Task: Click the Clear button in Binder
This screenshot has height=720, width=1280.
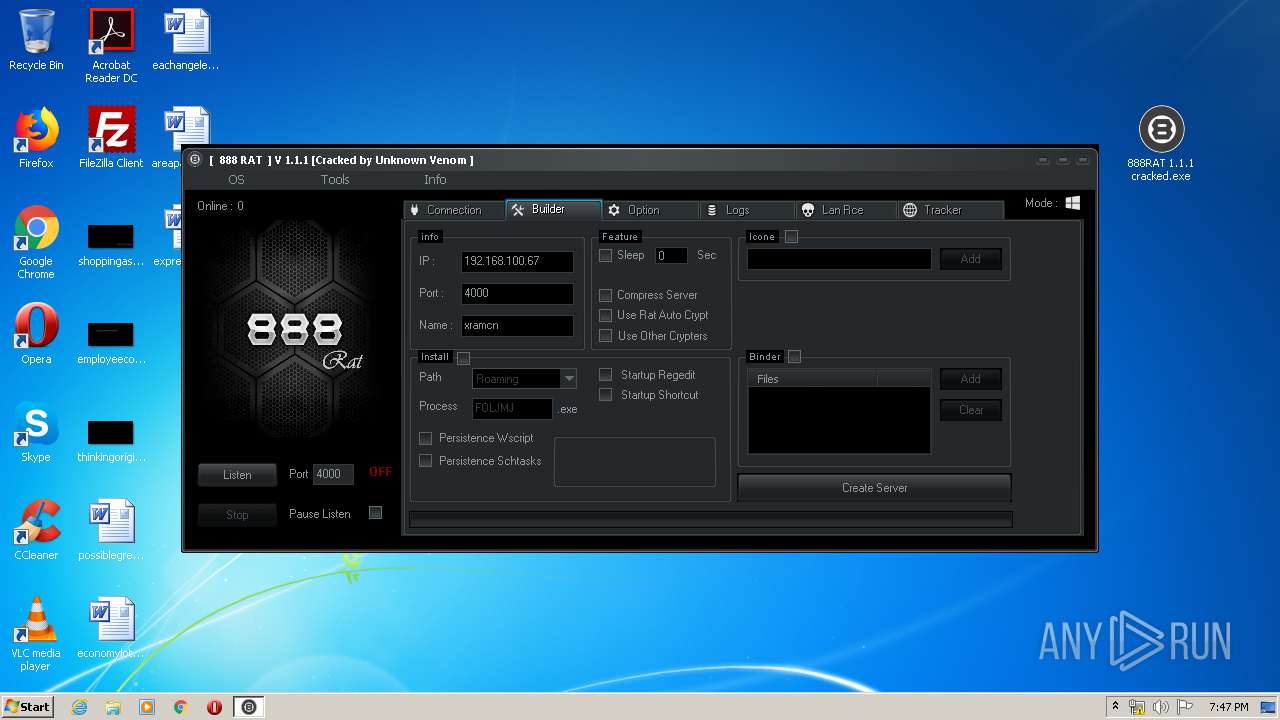Action: click(970, 410)
